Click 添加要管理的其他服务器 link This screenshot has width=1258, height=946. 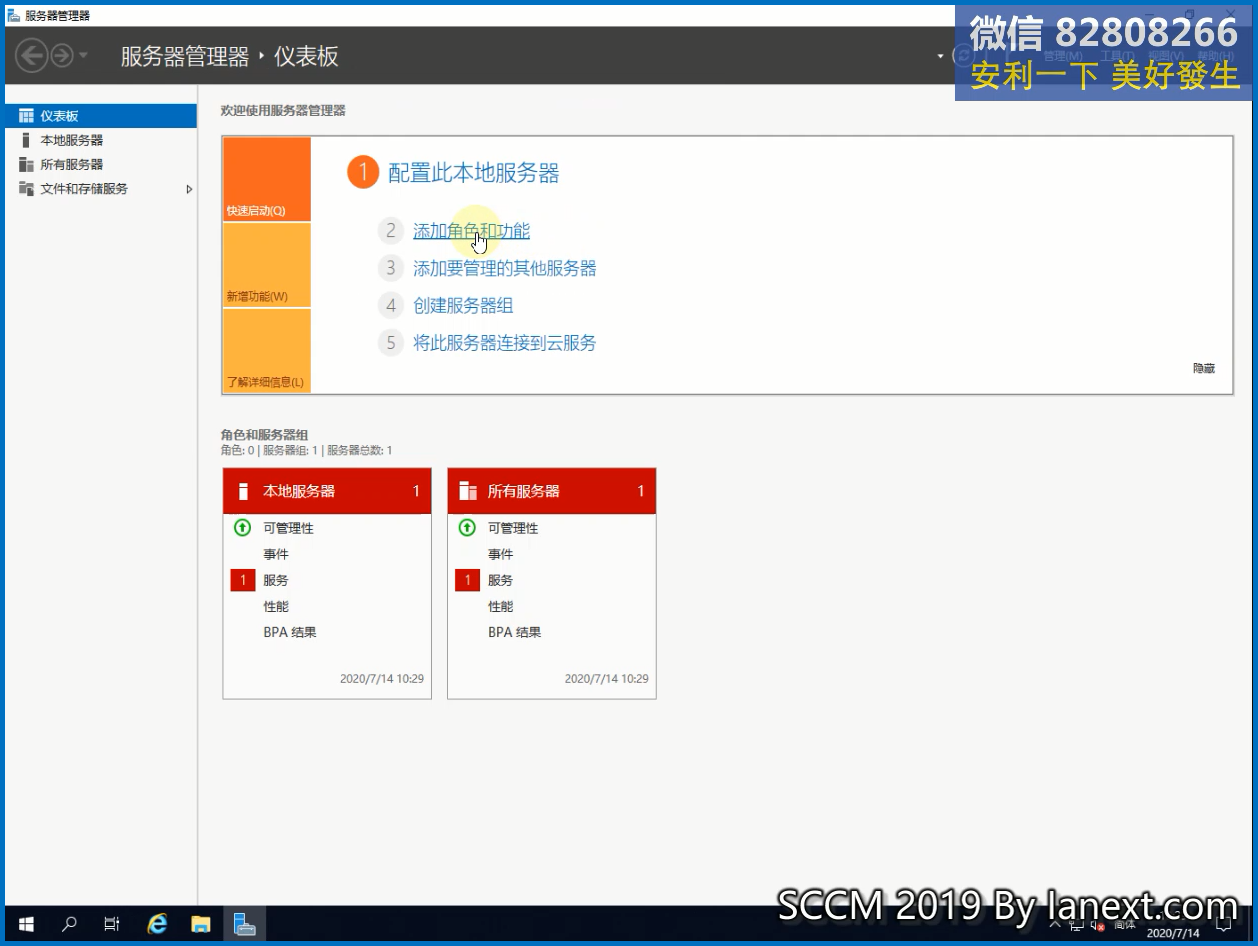coord(505,268)
